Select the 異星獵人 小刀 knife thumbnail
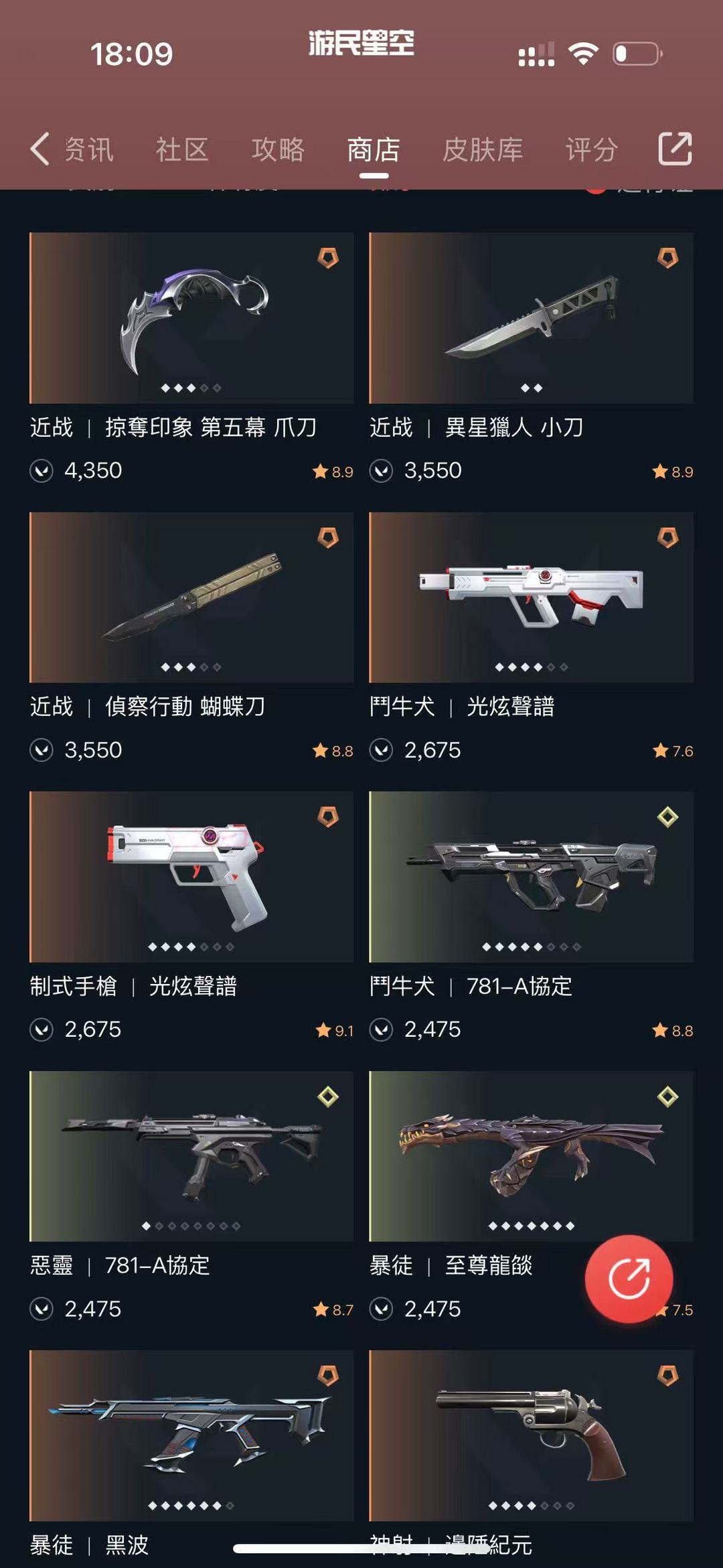Screen dimensions: 723x1568 coord(531,317)
